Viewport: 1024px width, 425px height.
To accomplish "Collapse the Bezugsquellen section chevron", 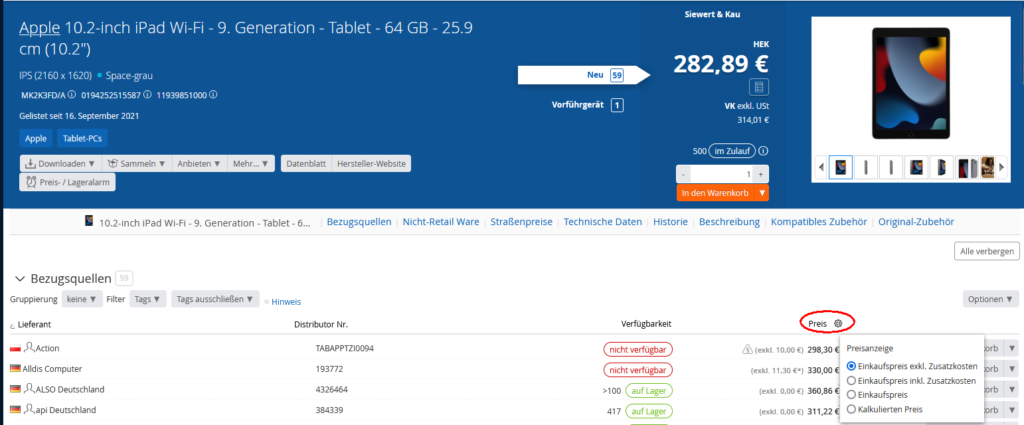I will [x=19, y=279].
